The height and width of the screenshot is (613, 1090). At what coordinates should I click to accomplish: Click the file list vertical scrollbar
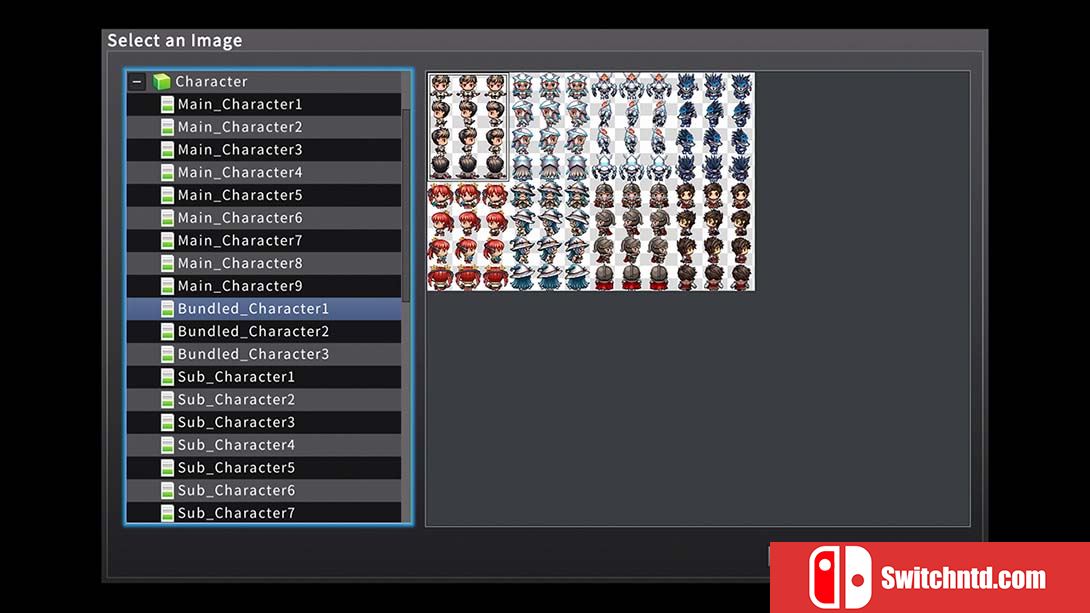click(x=406, y=206)
